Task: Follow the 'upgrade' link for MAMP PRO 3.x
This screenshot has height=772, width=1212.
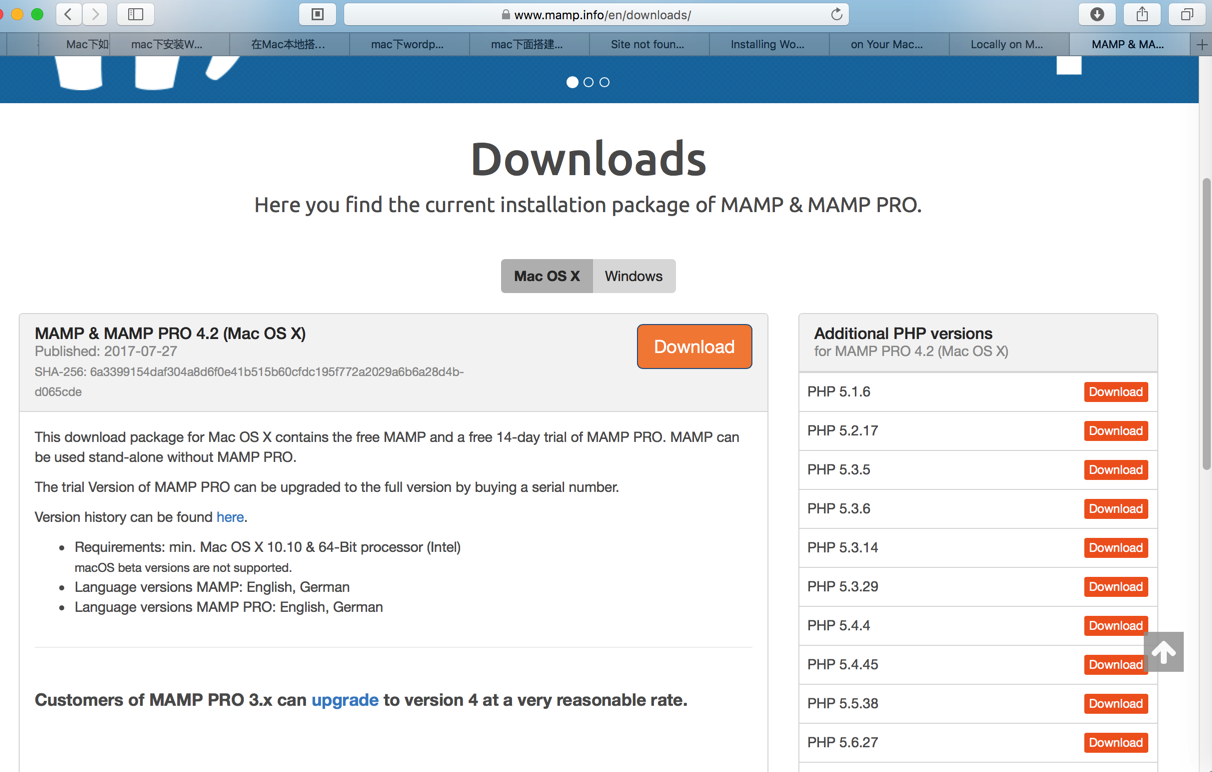Action: pyautogui.click(x=345, y=700)
